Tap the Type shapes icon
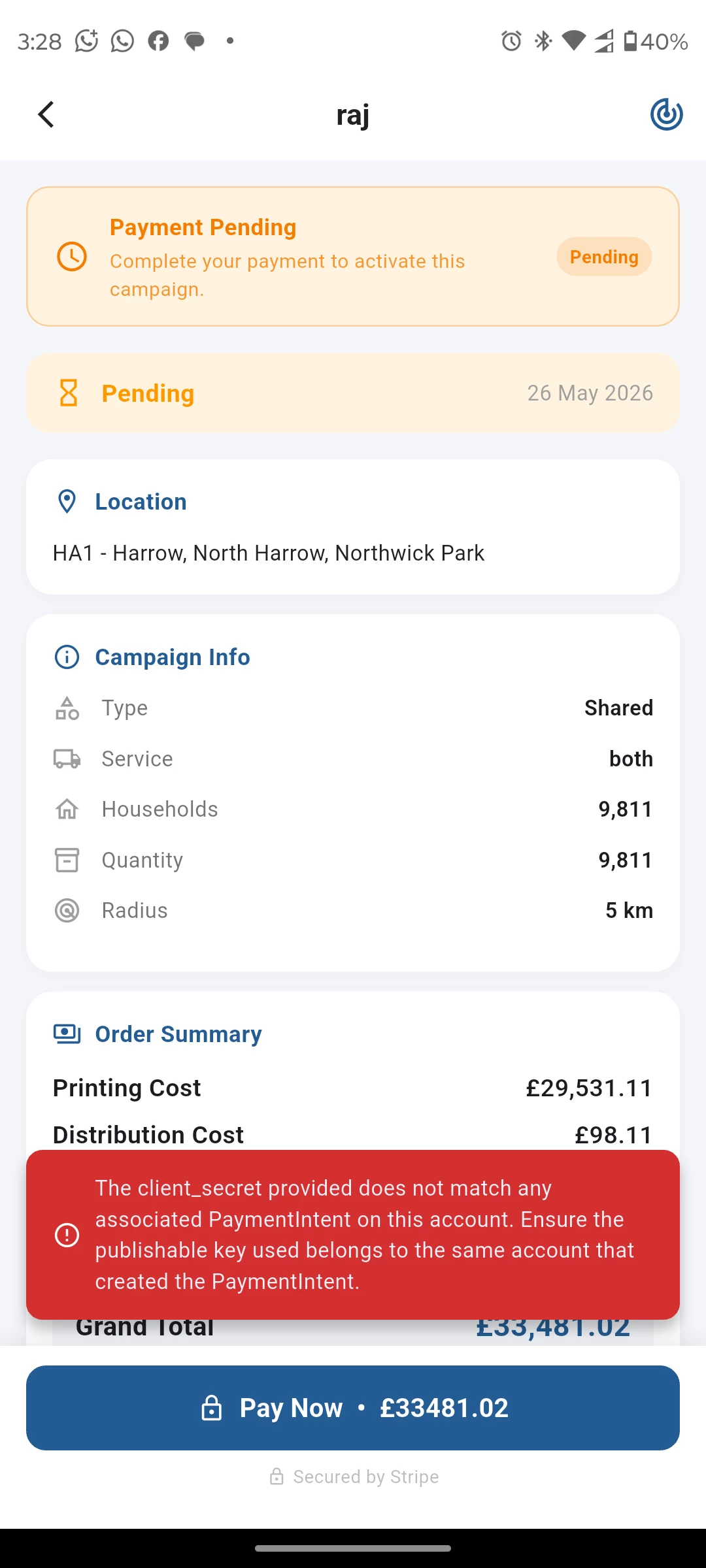The height and width of the screenshot is (1568, 706). click(x=67, y=708)
